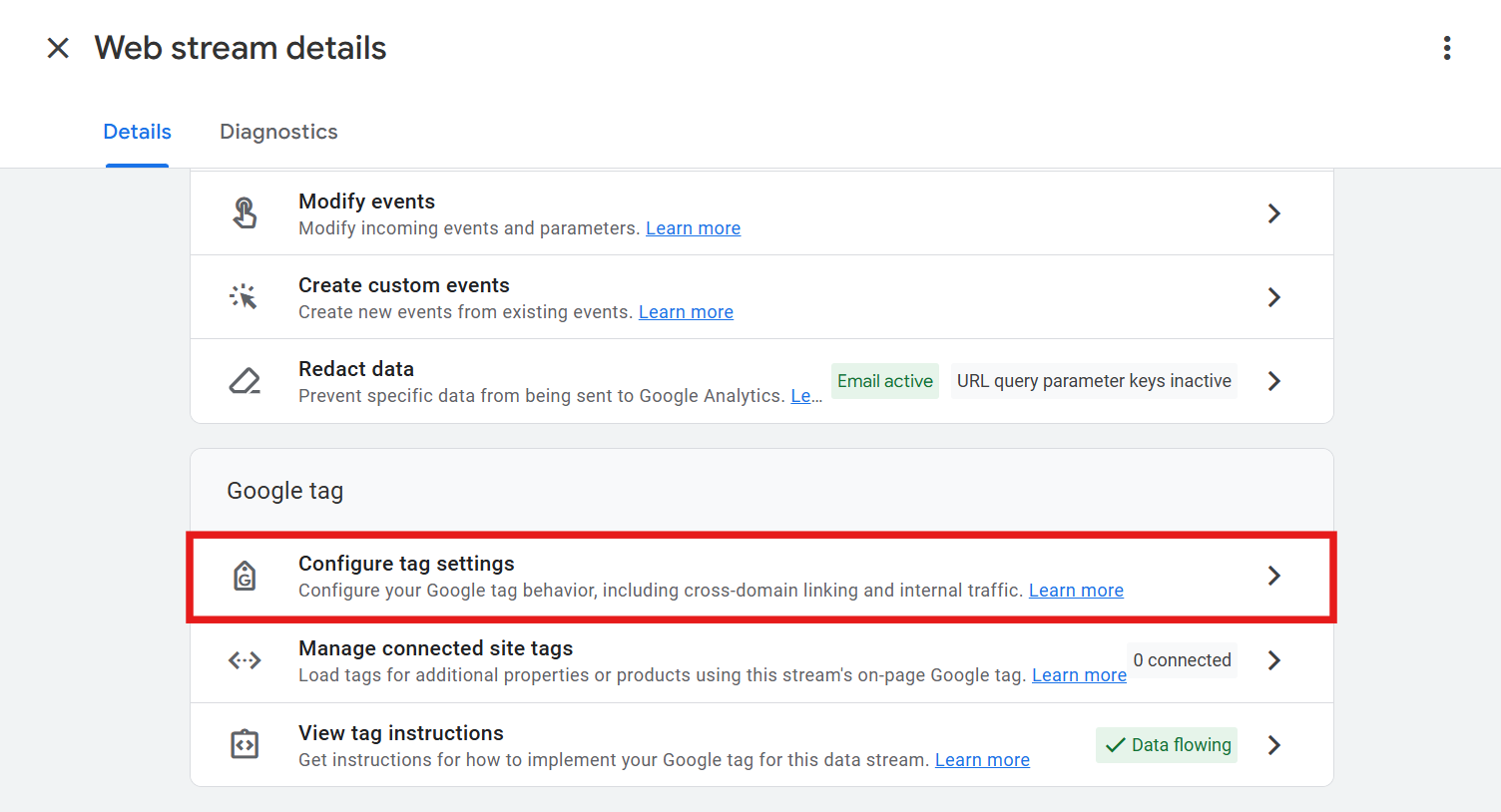Open Learn more link for View tag instructions
The image size is (1501, 812).
tap(982, 760)
